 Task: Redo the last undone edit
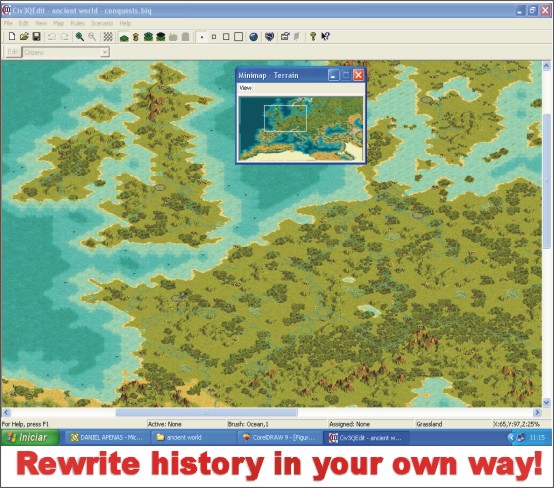(x=64, y=37)
